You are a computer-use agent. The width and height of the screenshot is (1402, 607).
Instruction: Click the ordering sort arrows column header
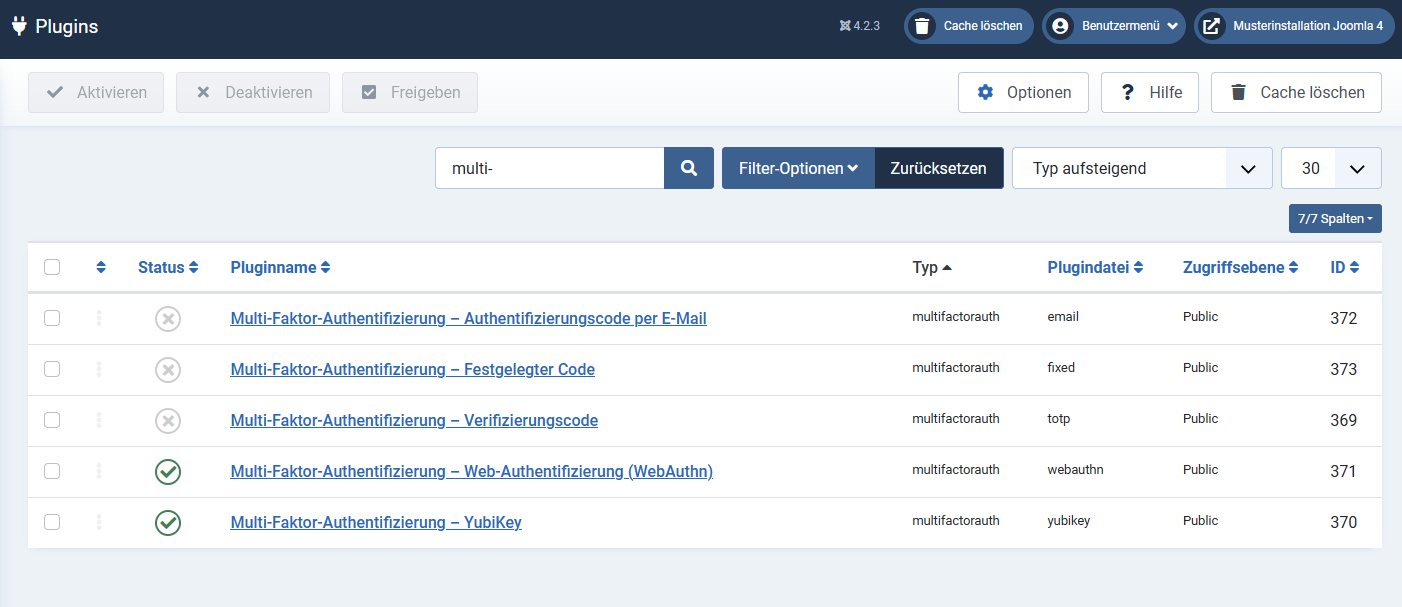pyautogui.click(x=100, y=268)
